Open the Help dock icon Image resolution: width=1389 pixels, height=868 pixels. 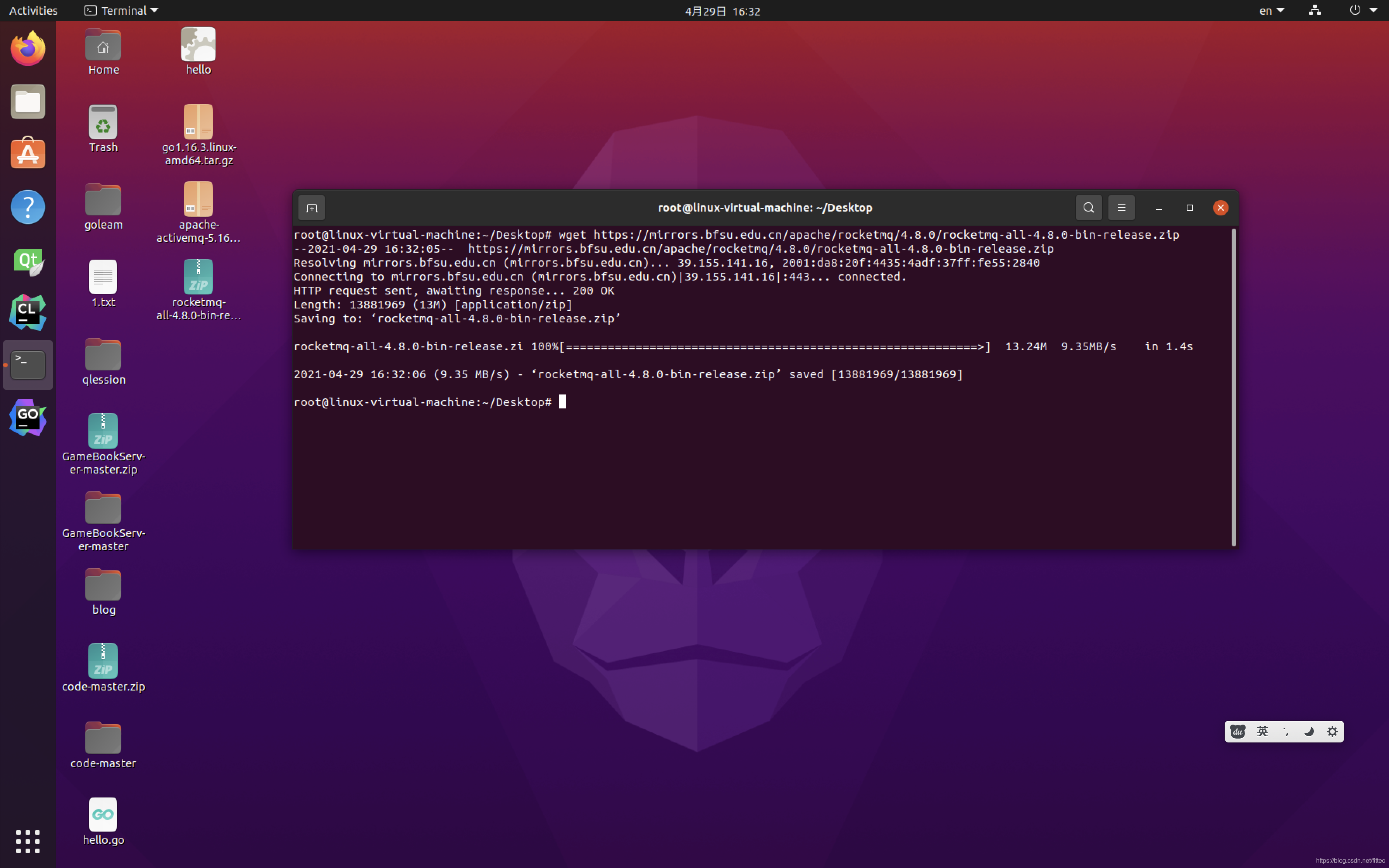(x=28, y=207)
